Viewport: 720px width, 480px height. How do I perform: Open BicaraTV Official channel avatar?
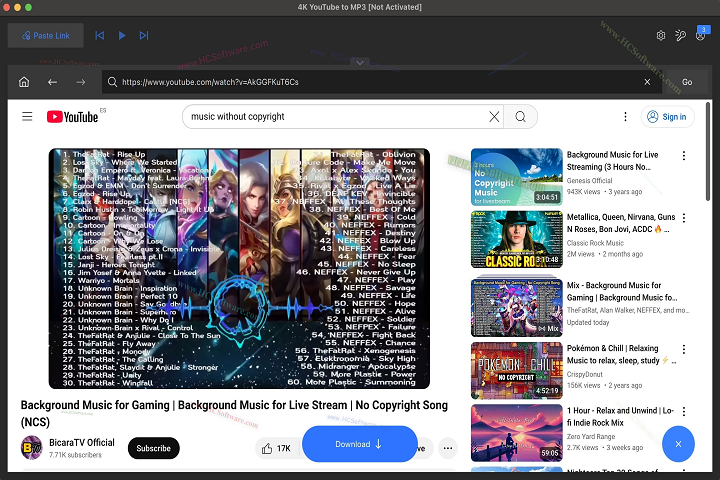tap(32, 447)
